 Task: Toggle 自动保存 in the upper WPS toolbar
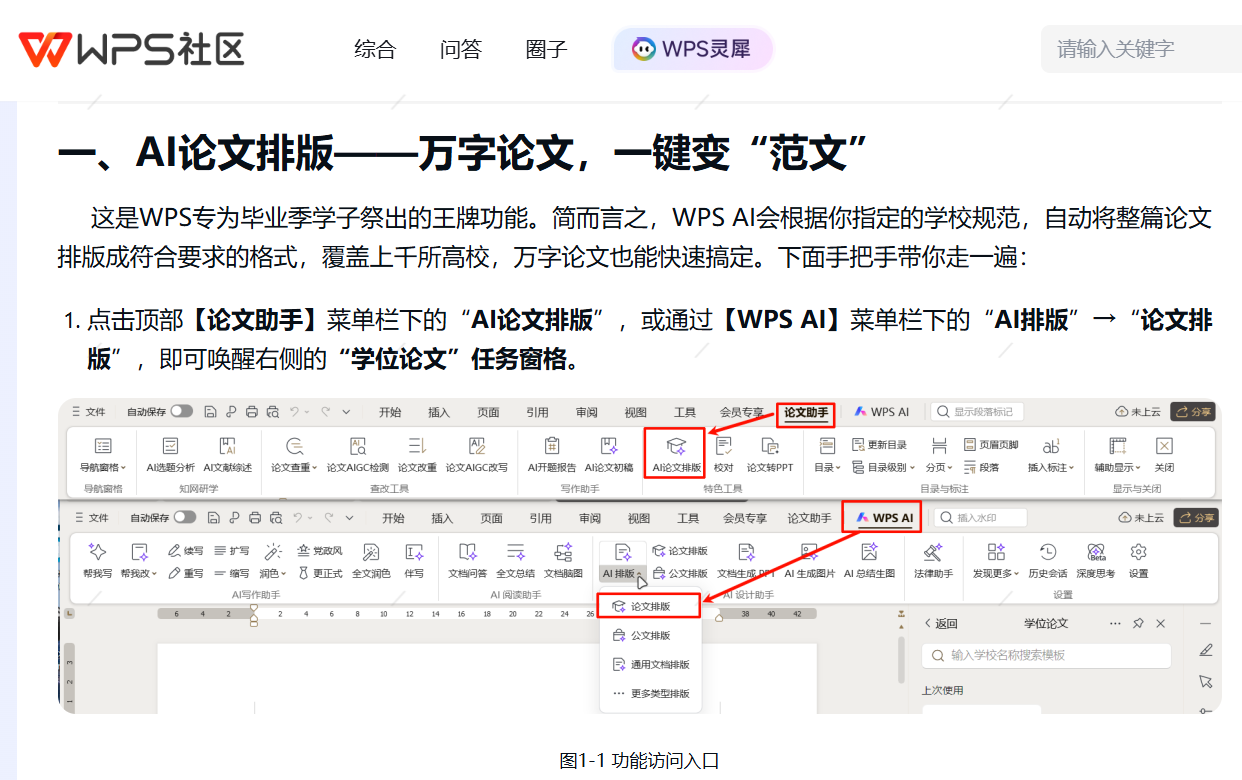(x=181, y=411)
